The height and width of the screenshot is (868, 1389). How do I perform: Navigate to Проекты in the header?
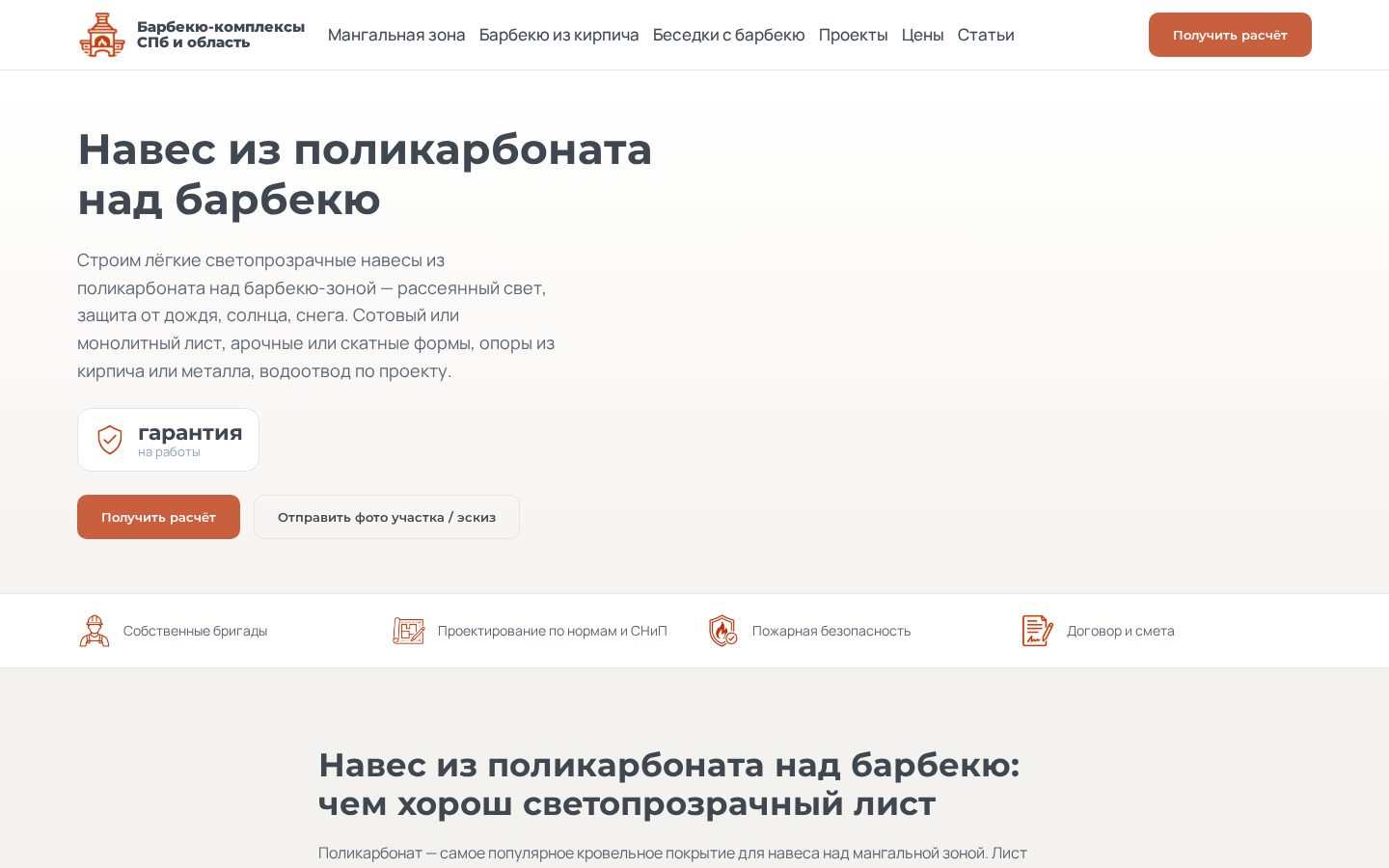coord(853,35)
